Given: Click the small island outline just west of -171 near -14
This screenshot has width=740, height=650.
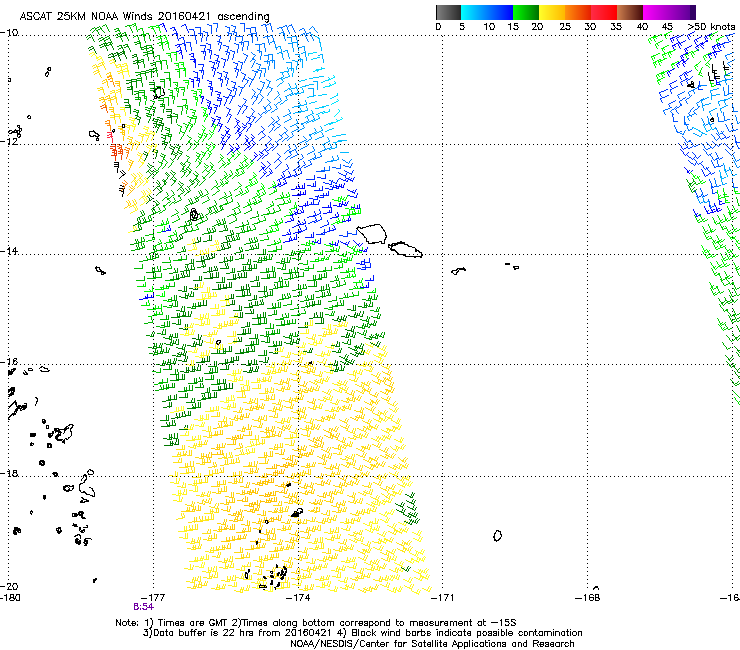Looking at the screenshot, I should (458, 271).
